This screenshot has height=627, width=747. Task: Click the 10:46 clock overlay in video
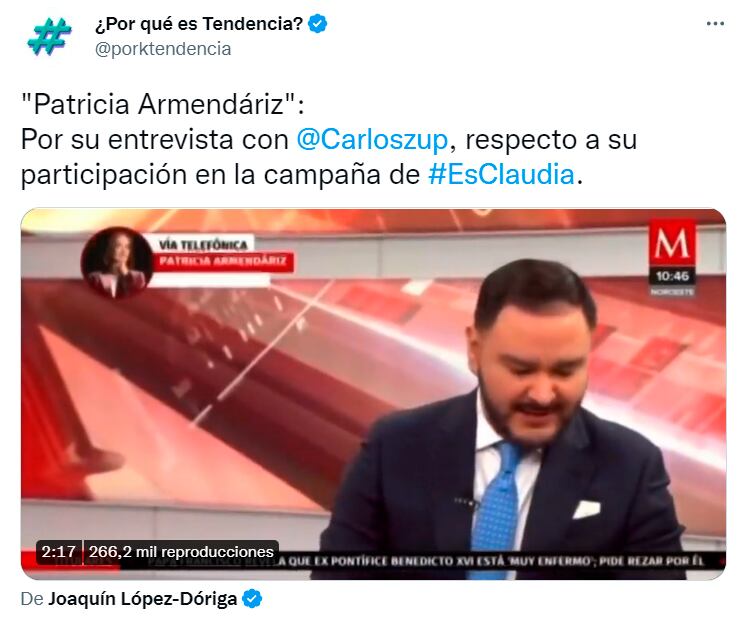pyautogui.click(x=672, y=276)
